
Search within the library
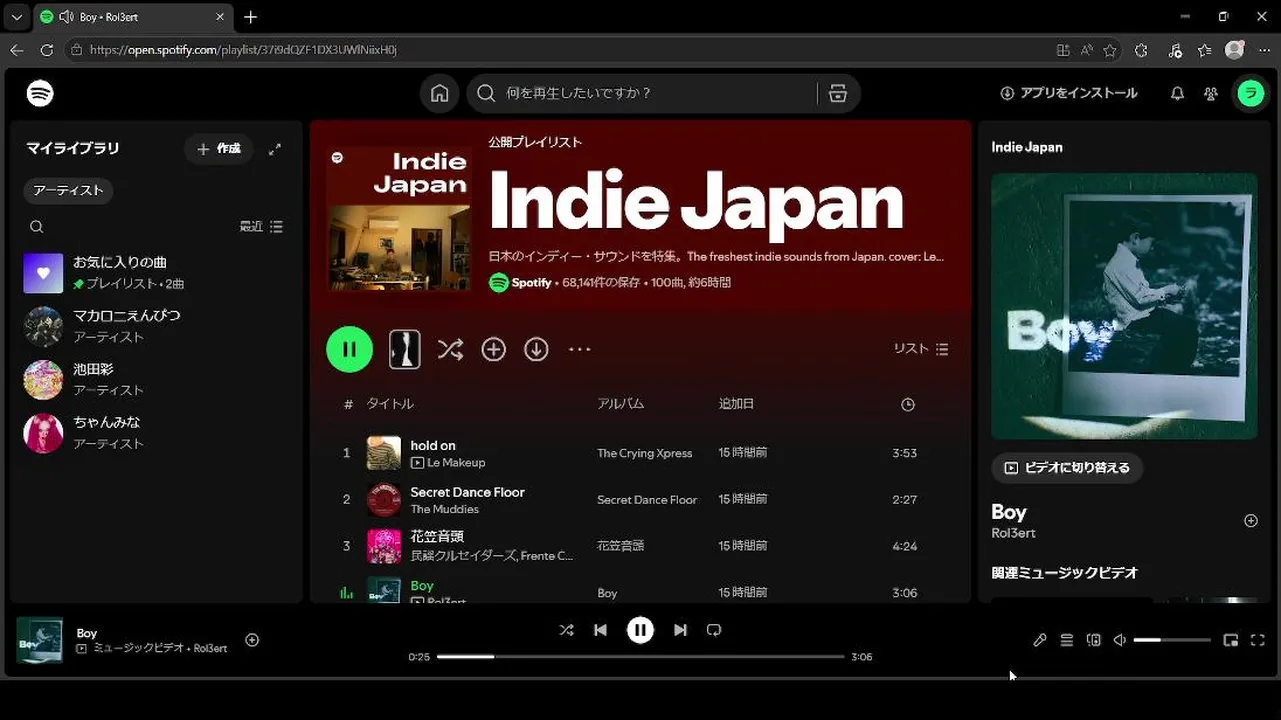pos(37,227)
